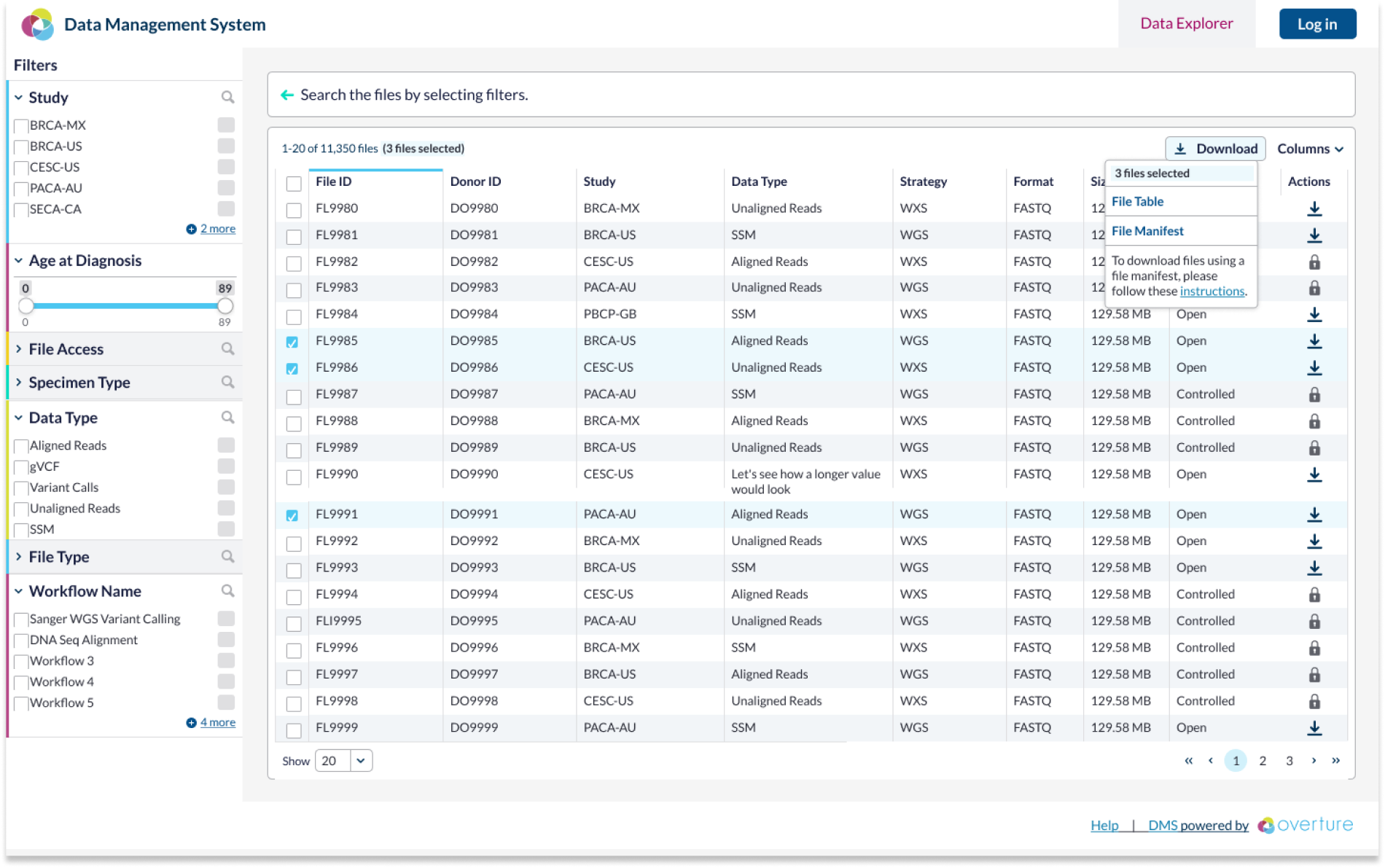This screenshot has width=1385, height=868.
Task: Click the download icon for FL9981
Action: (1314, 235)
